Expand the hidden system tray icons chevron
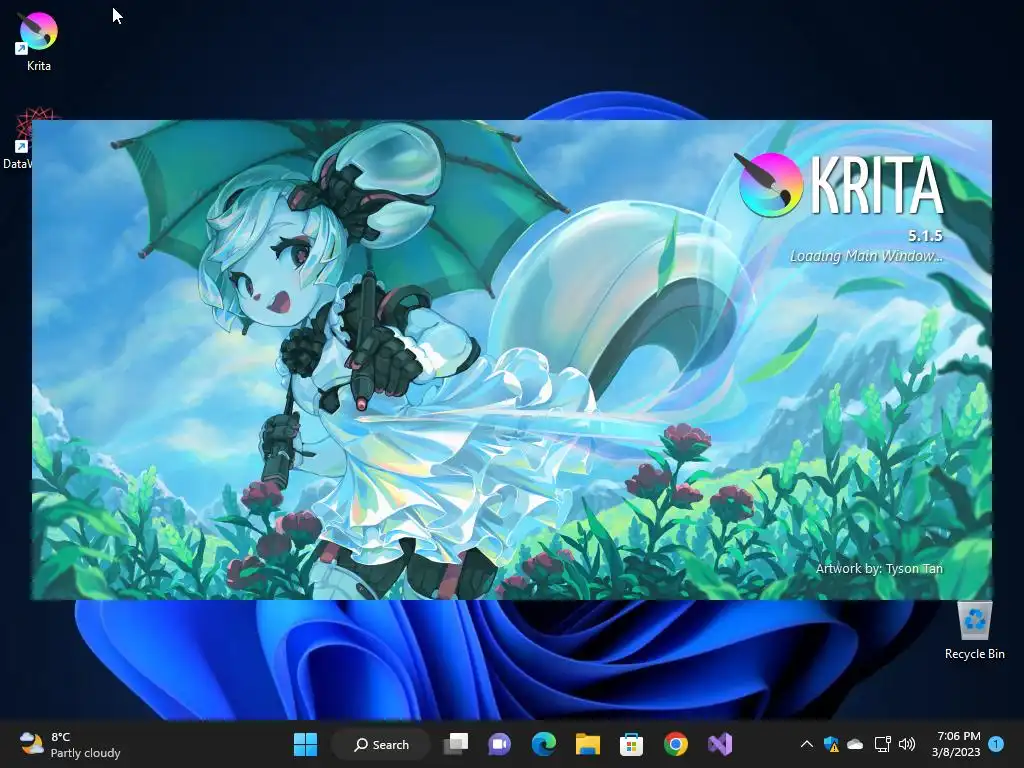Viewport: 1024px width, 768px height. [807, 744]
